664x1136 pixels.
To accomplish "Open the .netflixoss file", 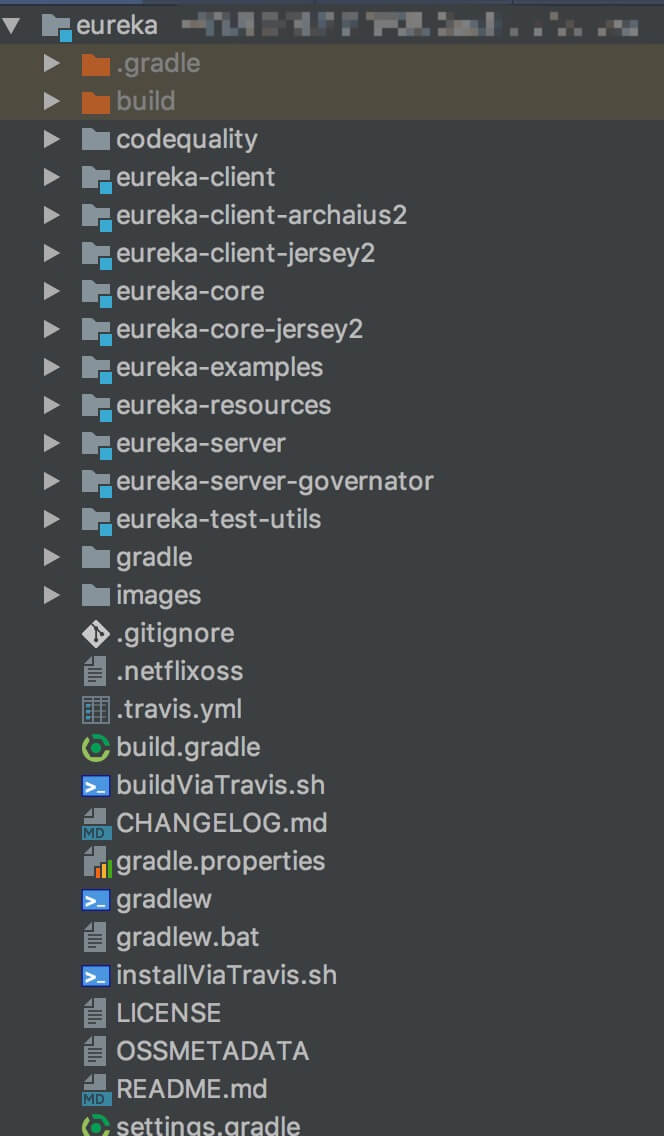I will point(180,672).
